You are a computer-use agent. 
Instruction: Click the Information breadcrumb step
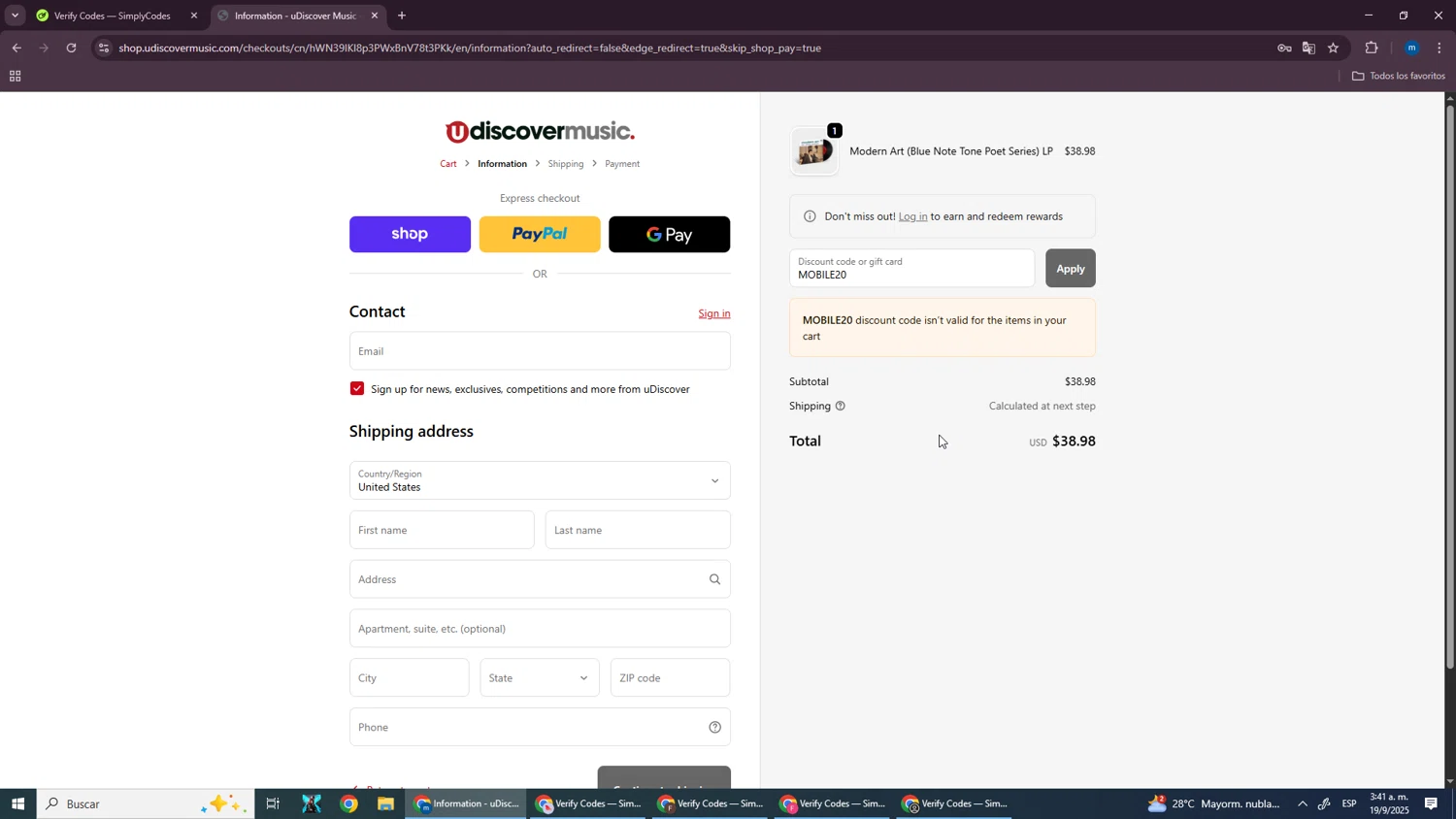click(502, 164)
